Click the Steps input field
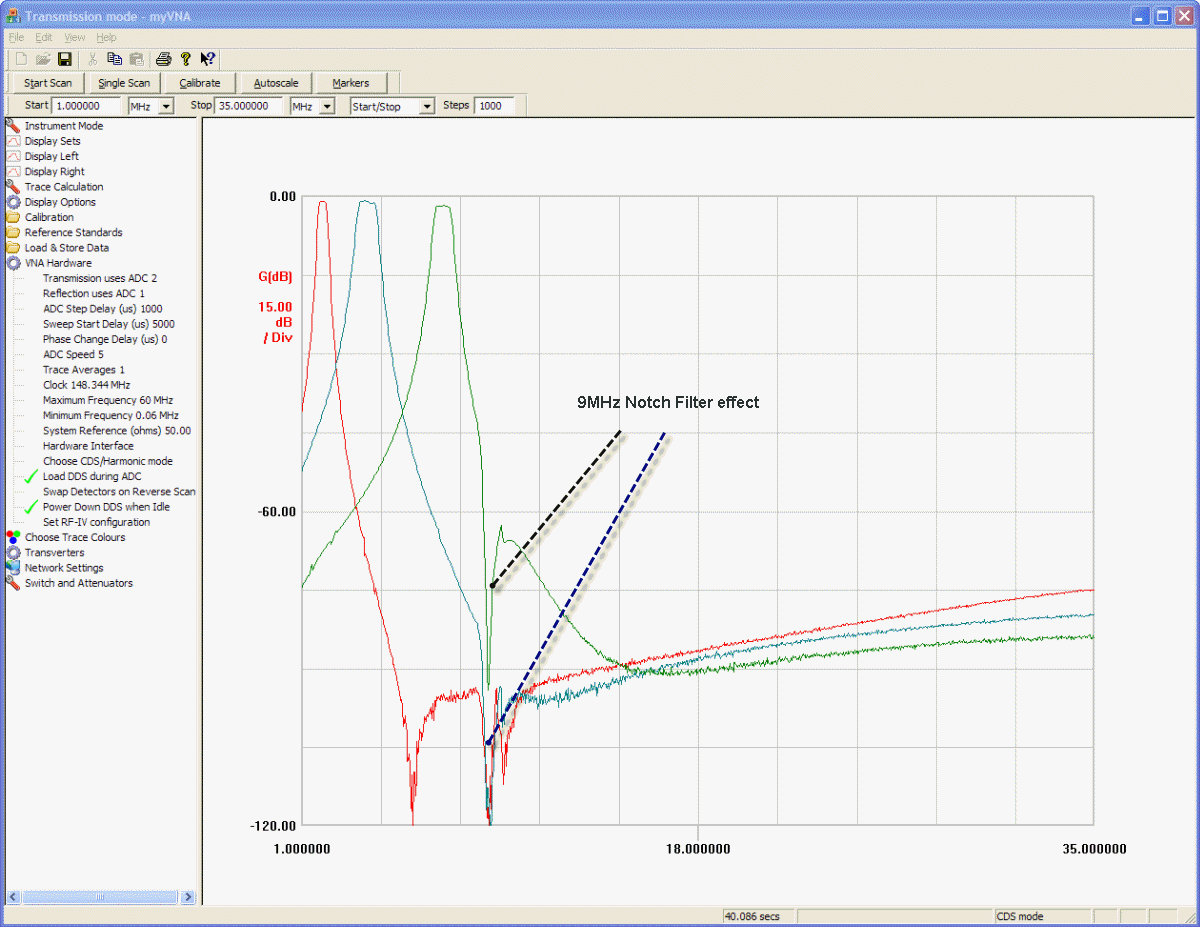 (494, 106)
